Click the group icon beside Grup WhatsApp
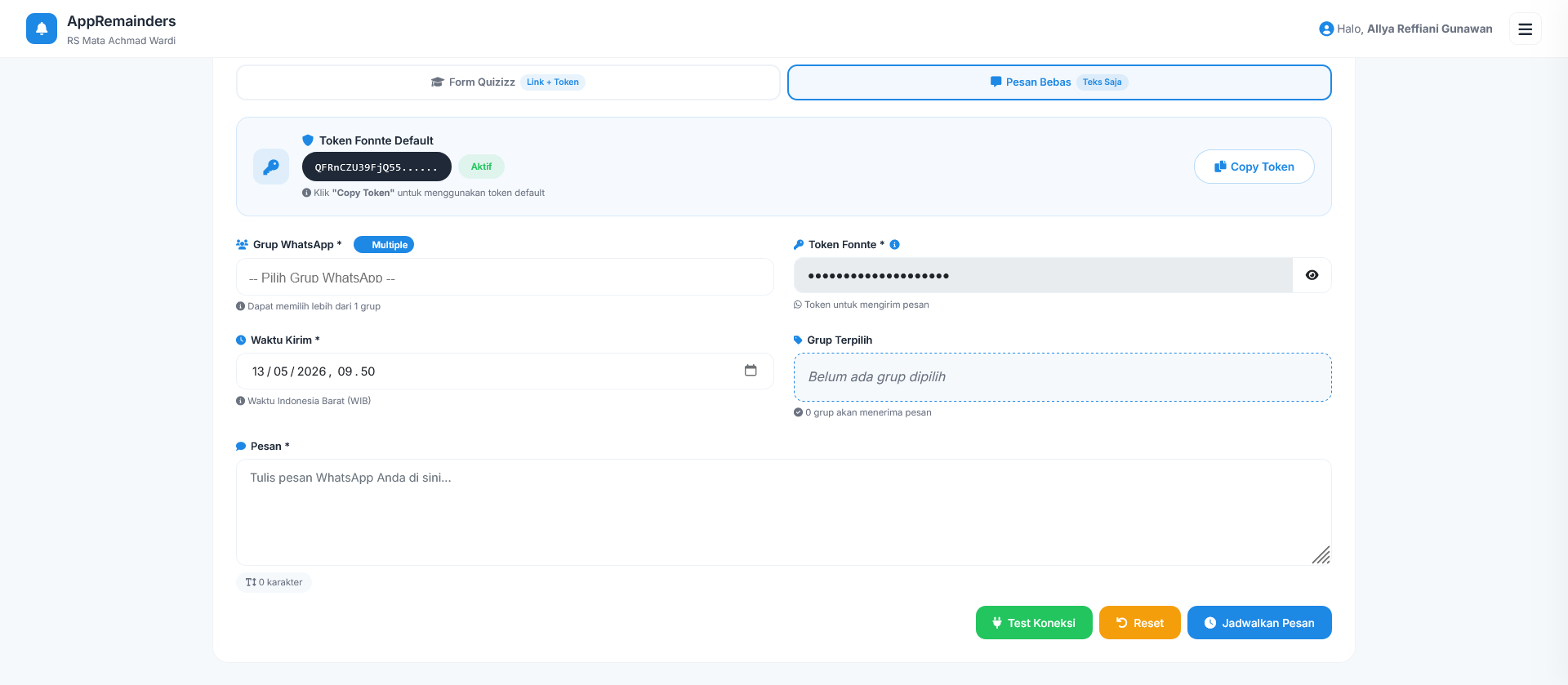Image resolution: width=1568 pixels, height=685 pixels. [243, 244]
